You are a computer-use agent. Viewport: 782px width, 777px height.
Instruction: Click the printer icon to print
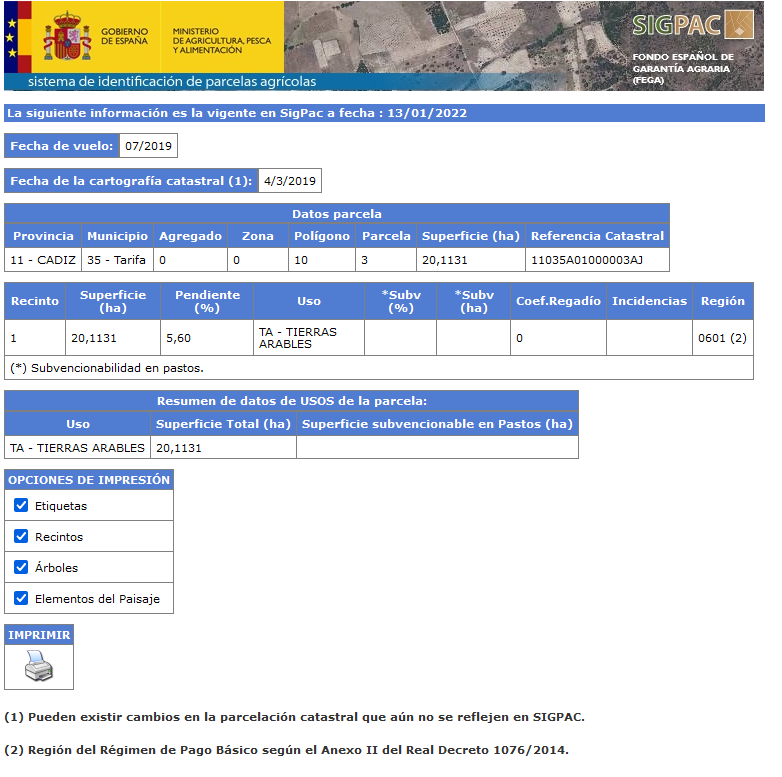click(38, 665)
